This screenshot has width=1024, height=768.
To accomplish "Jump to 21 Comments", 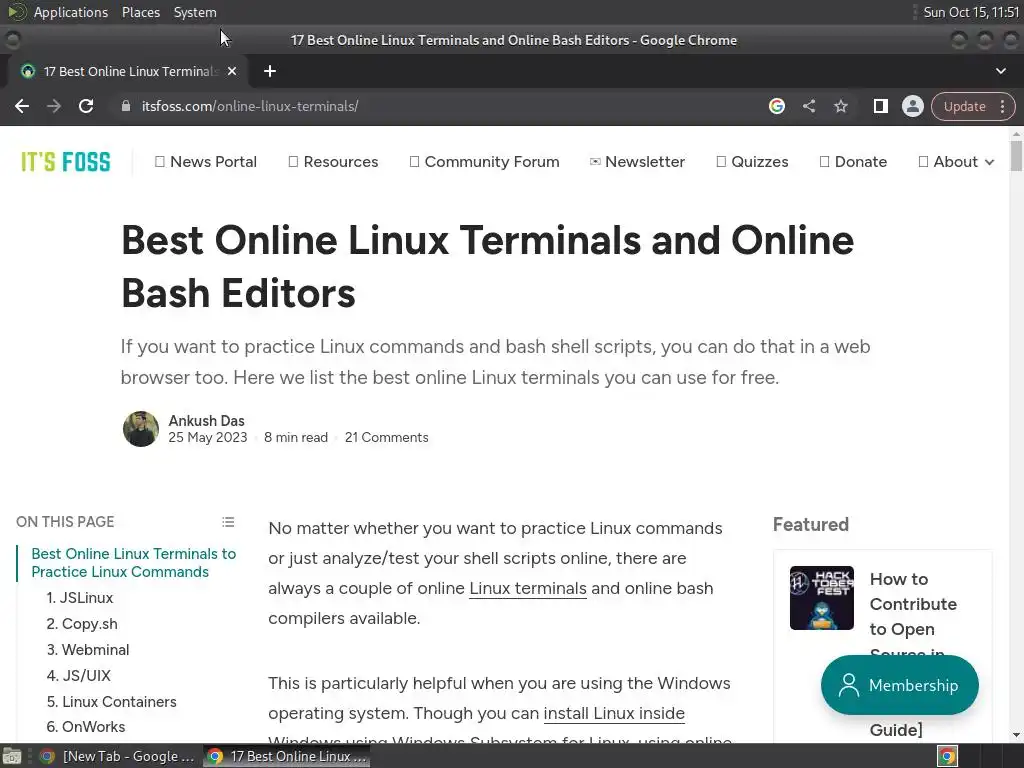I will point(387,438).
